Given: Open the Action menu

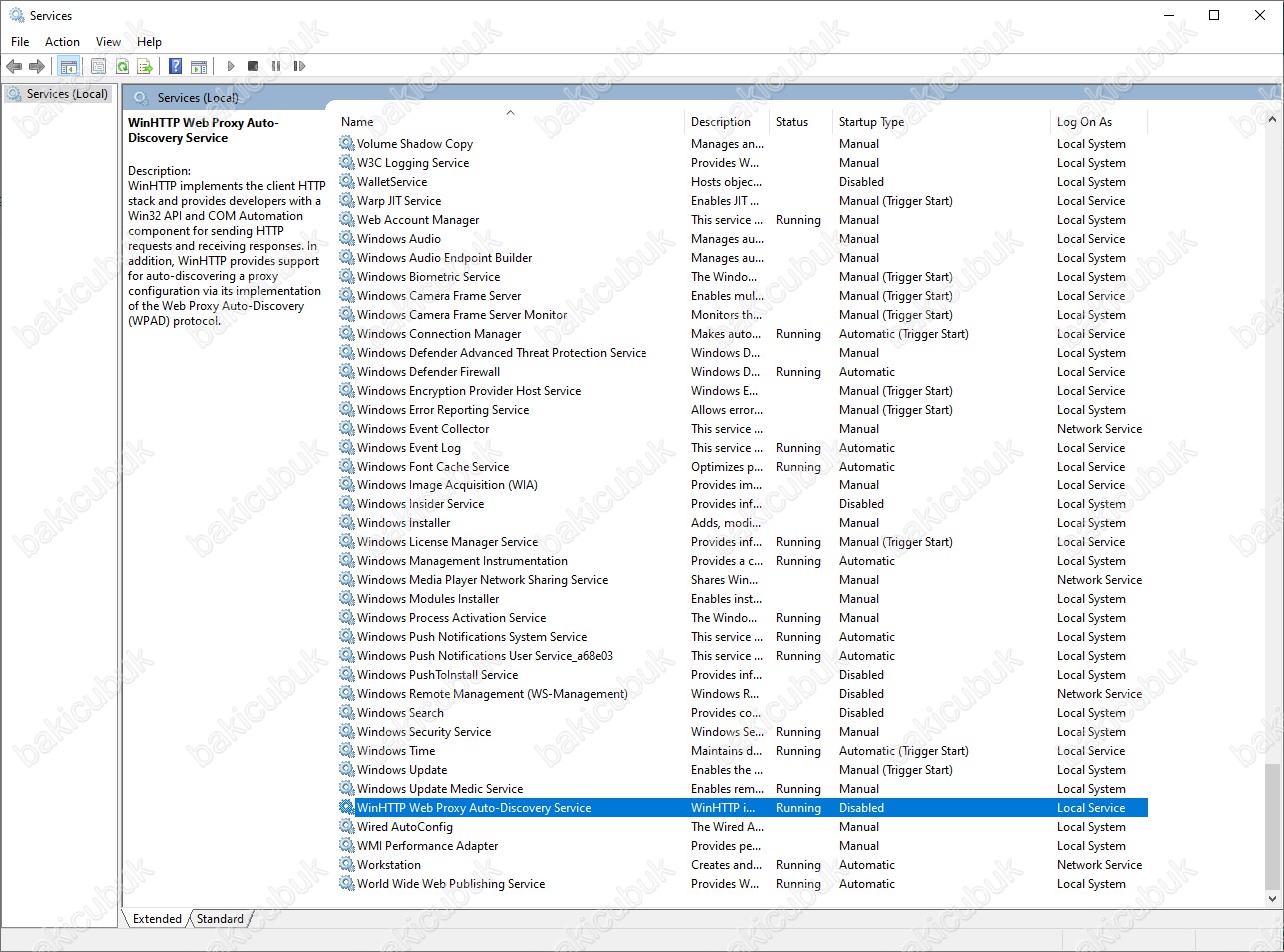Looking at the screenshot, I should pyautogui.click(x=62, y=42).
